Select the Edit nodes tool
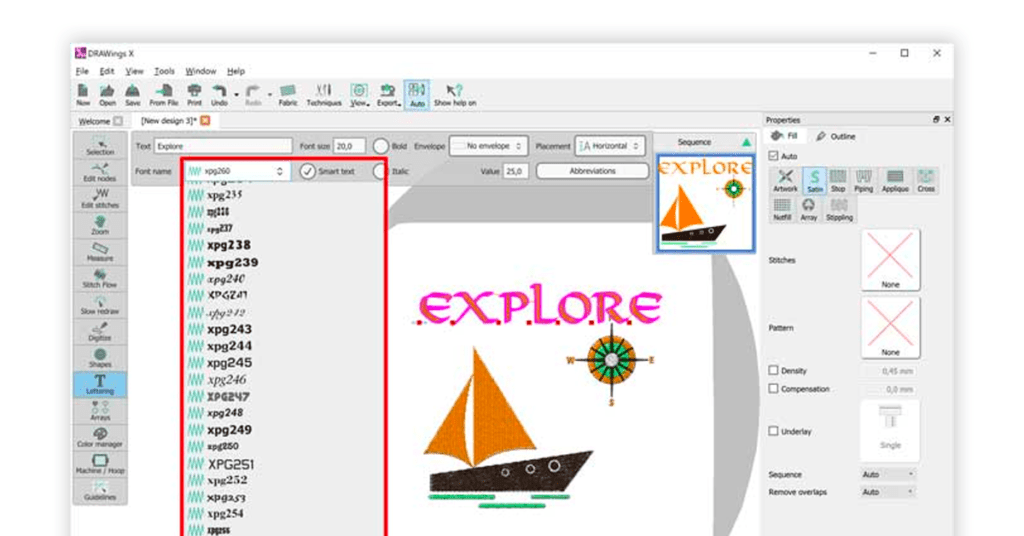 [100, 172]
